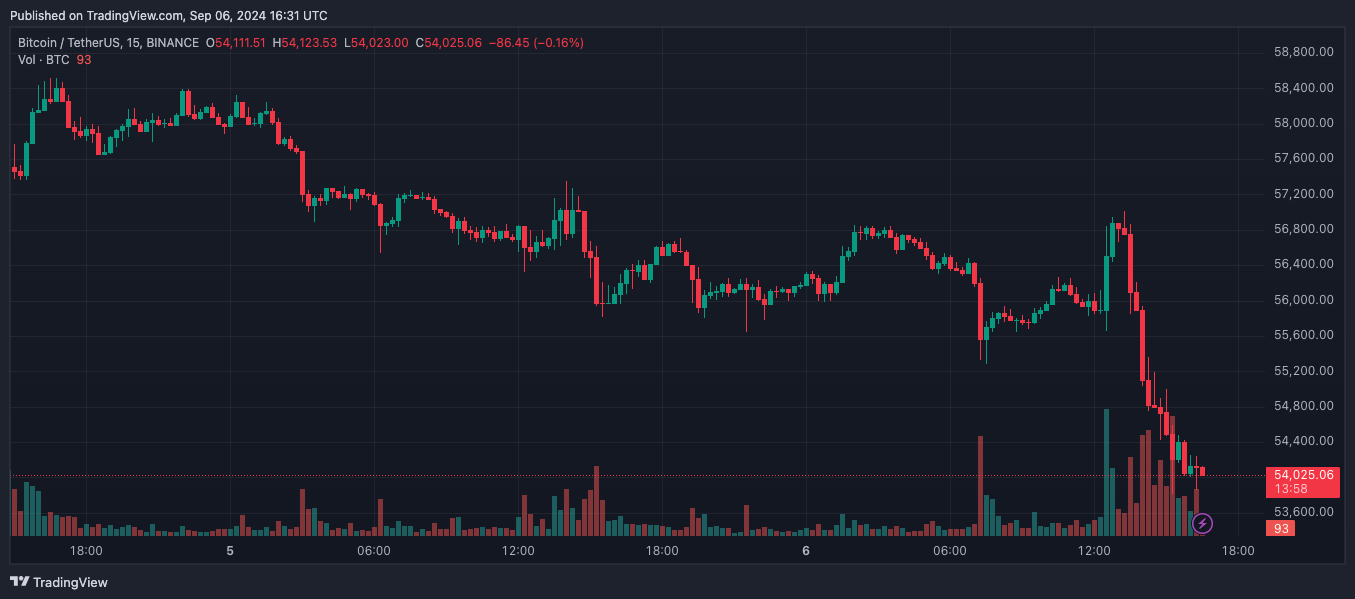Viewport: 1355px width, 599px height.
Task: Click the TradingView logo icon
Action: [x=19, y=582]
